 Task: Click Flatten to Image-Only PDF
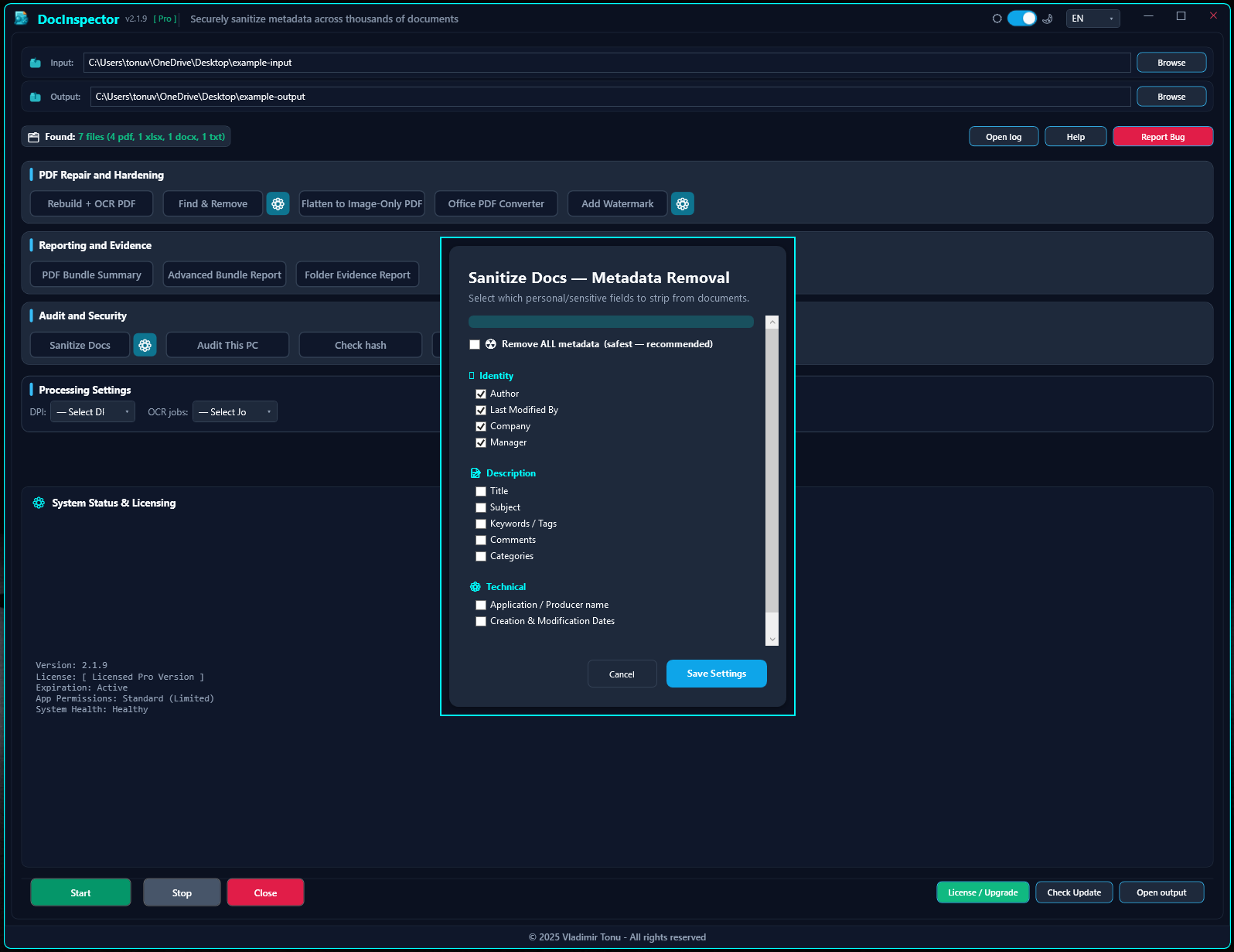[362, 203]
